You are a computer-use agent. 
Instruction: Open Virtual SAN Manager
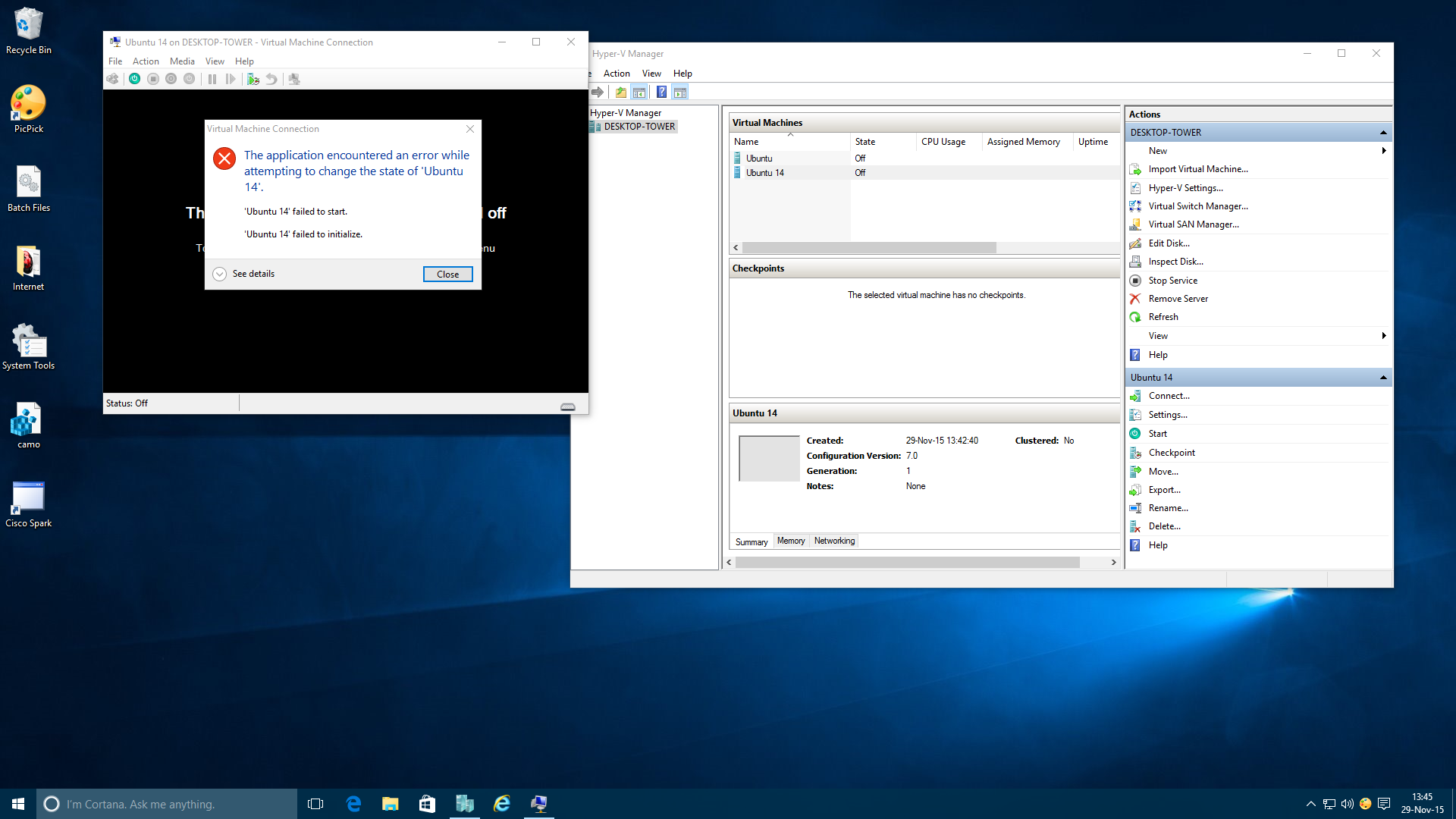tap(1193, 224)
